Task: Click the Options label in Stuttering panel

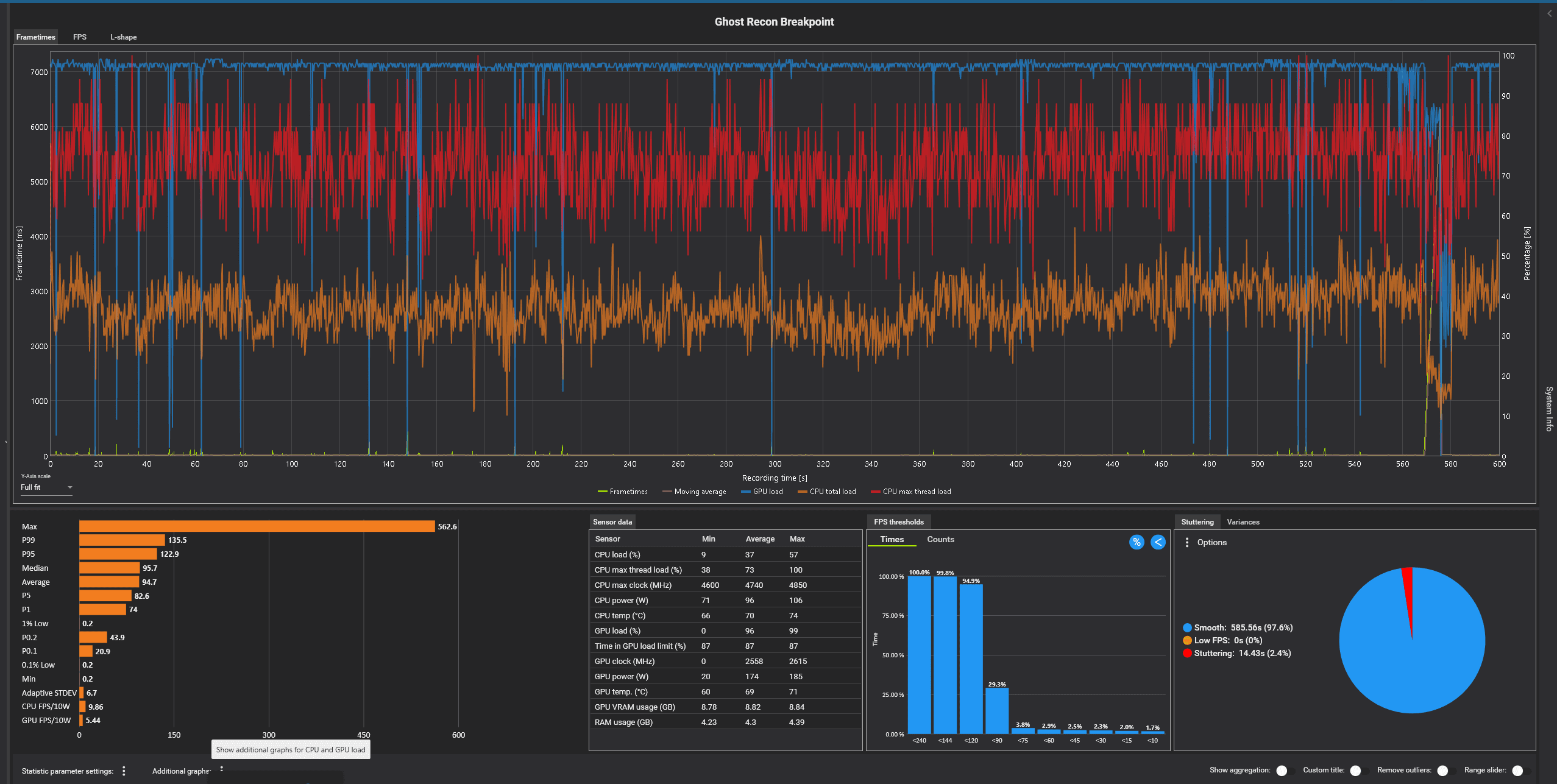Action: point(1211,542)
